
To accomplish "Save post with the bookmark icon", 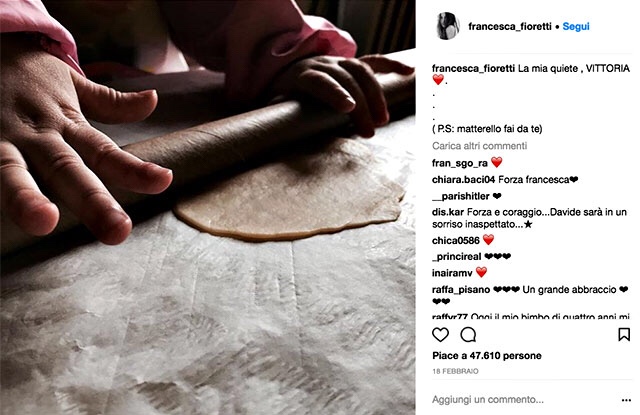I will pos(624,335).
